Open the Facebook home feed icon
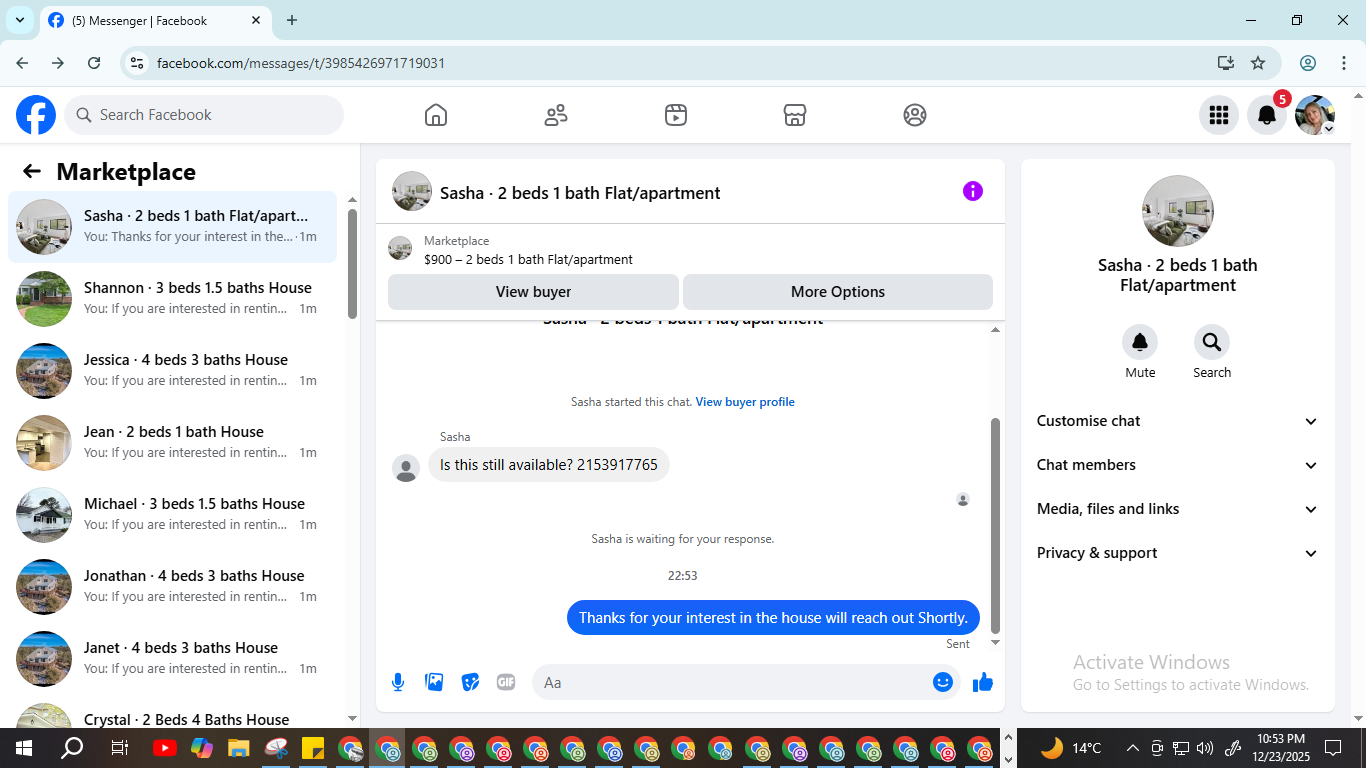 (x=436, y=115)
